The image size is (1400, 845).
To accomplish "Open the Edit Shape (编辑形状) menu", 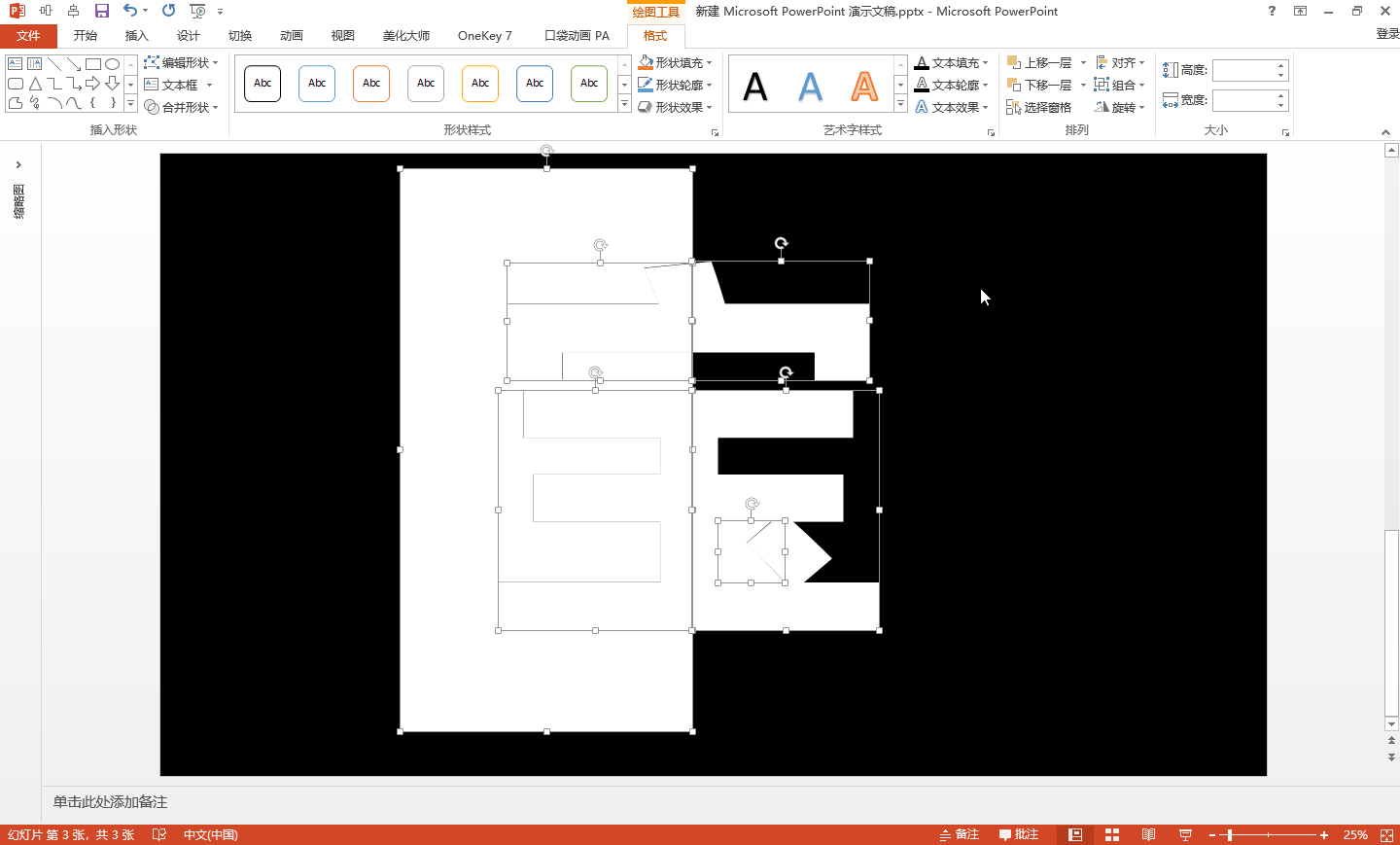I will (181, 62).
